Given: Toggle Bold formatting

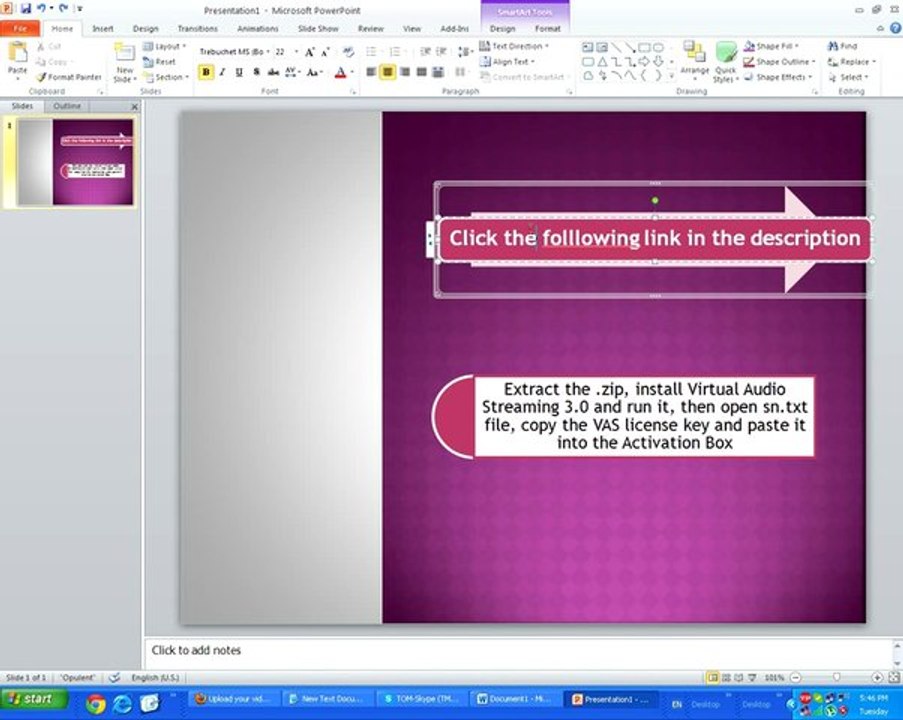Looking at the screenshot, I should coord(206,72).
